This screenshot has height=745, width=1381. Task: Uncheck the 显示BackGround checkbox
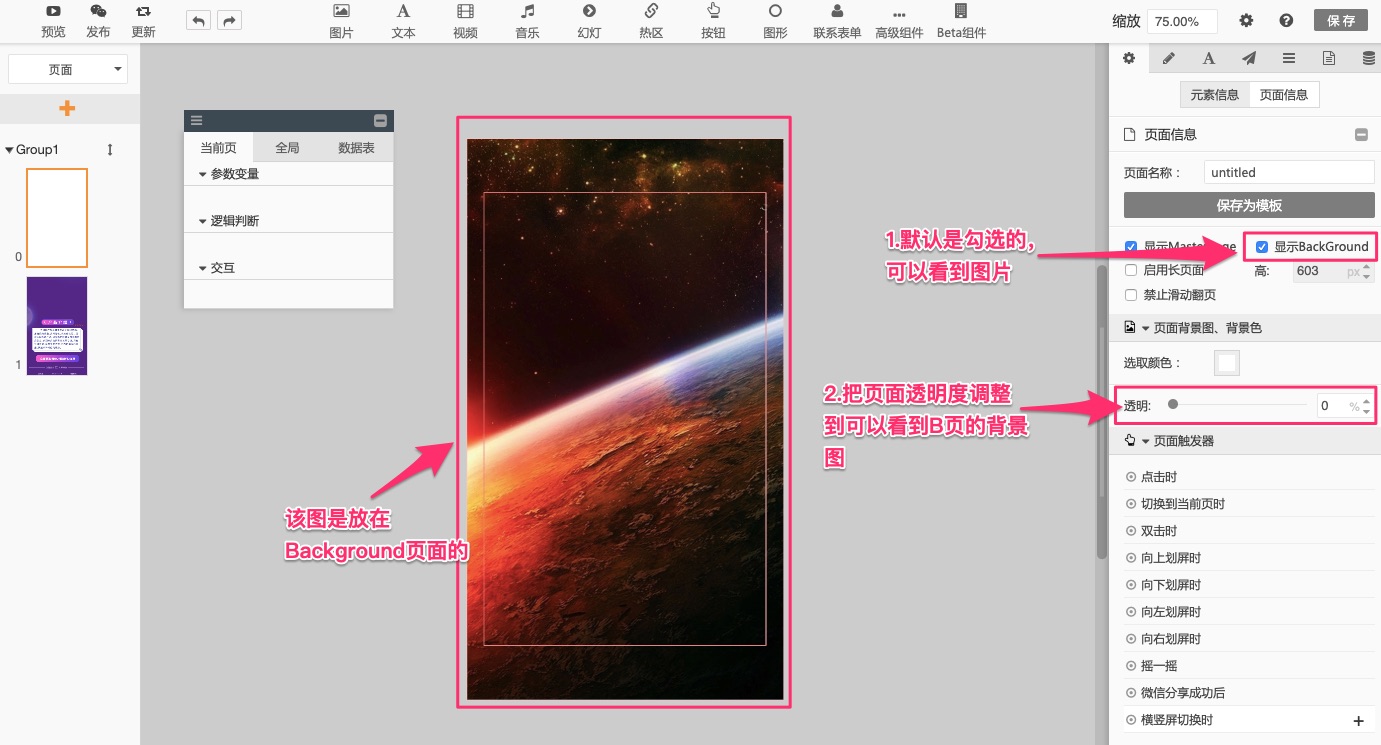(1262, 247)
